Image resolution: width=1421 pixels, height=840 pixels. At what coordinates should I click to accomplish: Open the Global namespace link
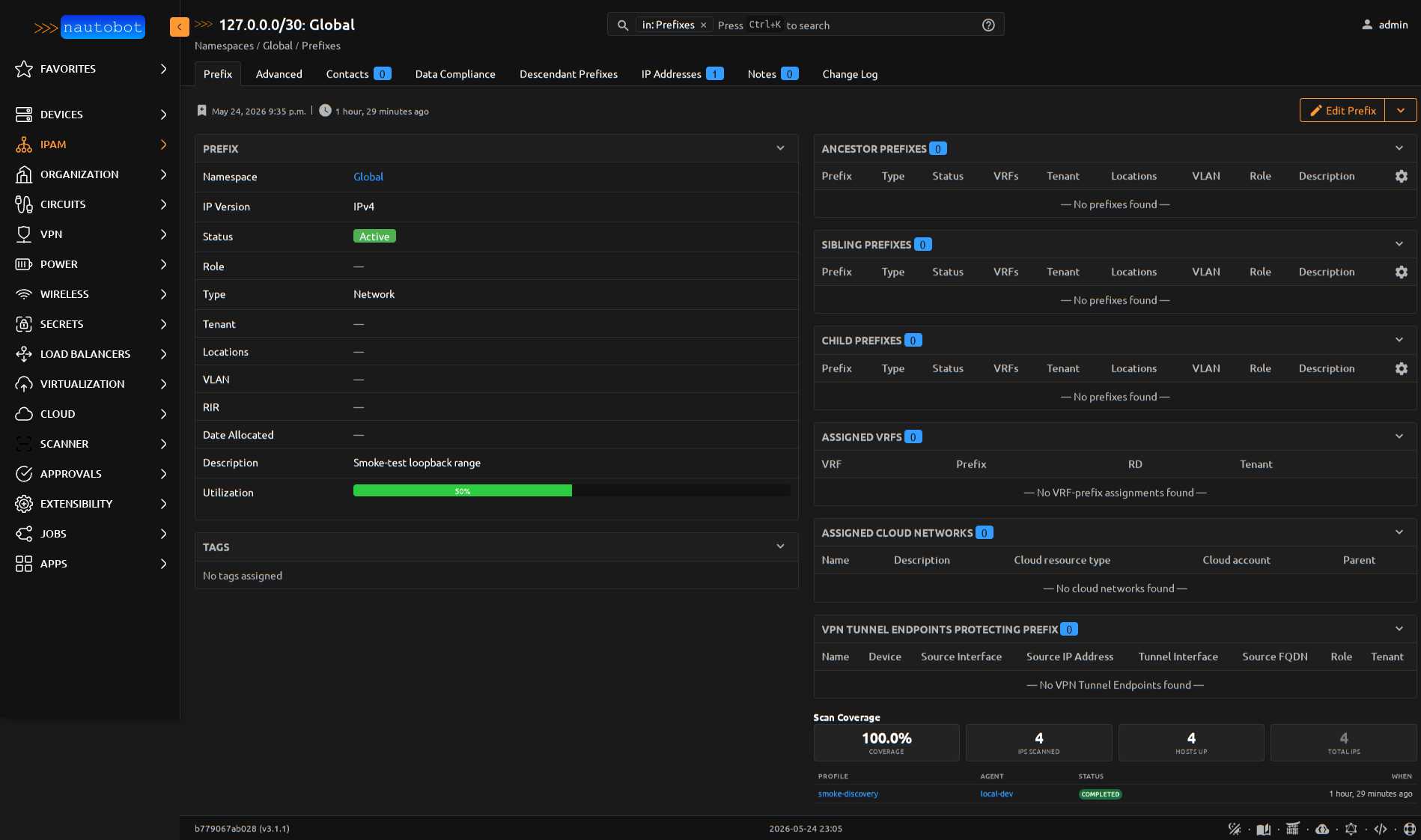368,177
